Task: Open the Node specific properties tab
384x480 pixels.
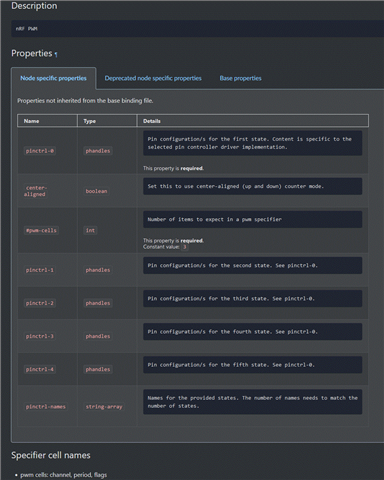Action: 53,78
